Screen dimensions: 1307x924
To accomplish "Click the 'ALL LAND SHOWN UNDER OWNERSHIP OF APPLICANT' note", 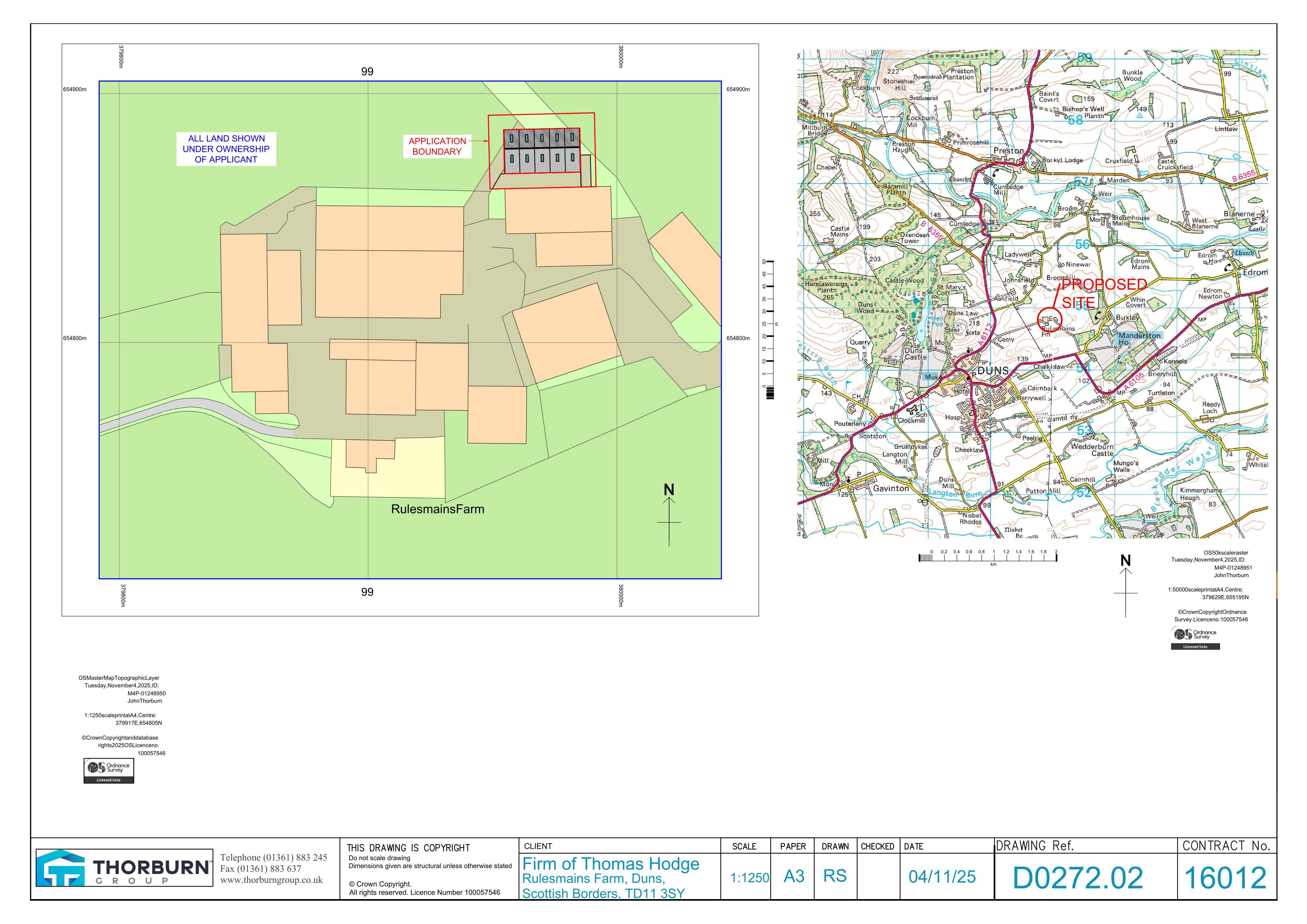I will (x=226, y=149).
